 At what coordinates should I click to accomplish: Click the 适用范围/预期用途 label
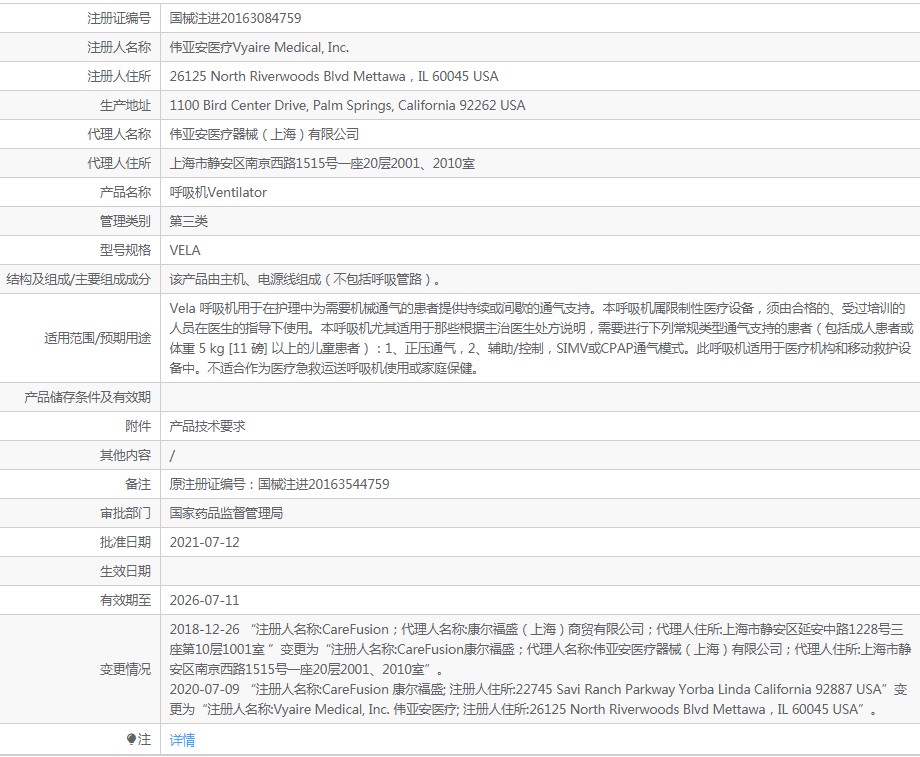[x=97, y=338]
